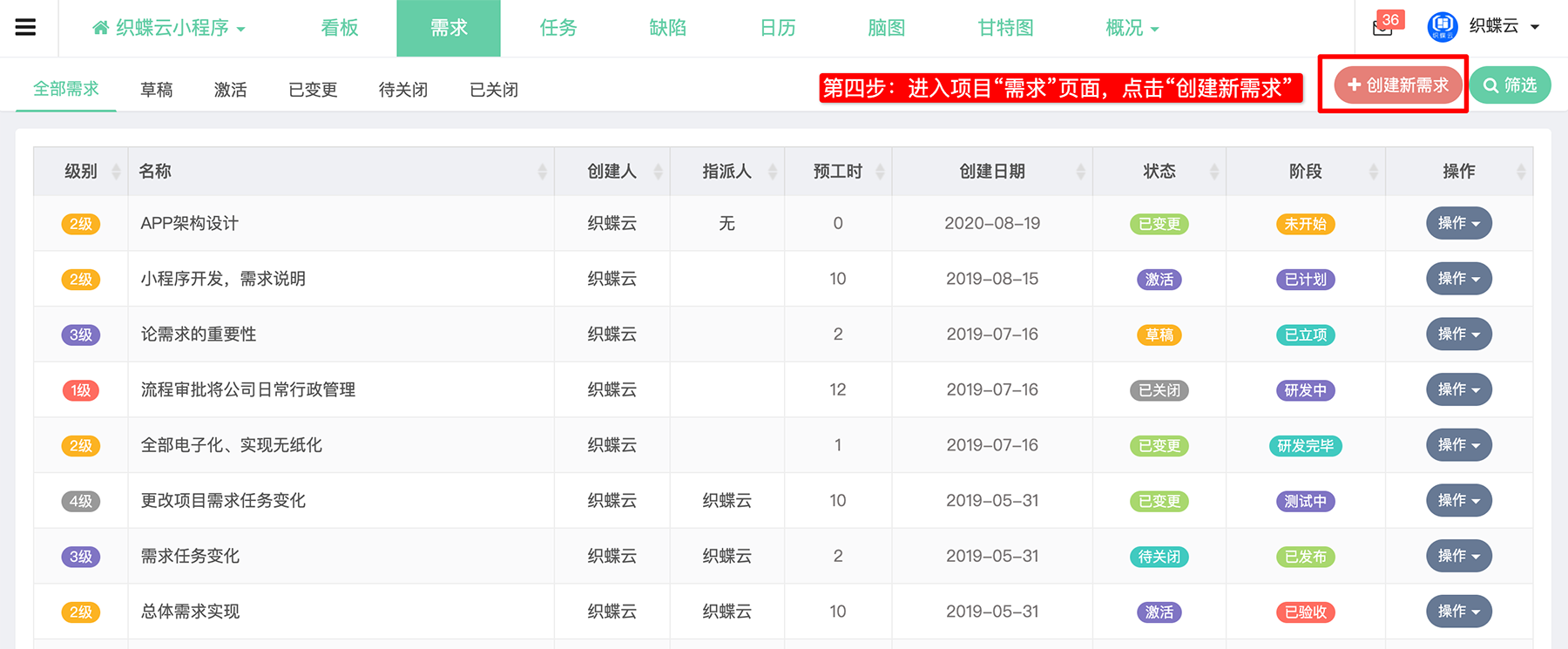Viewport: 1568px width, 649px height.
Task: Sort table by 状态 column arrows
Action: click(1213, 172)
